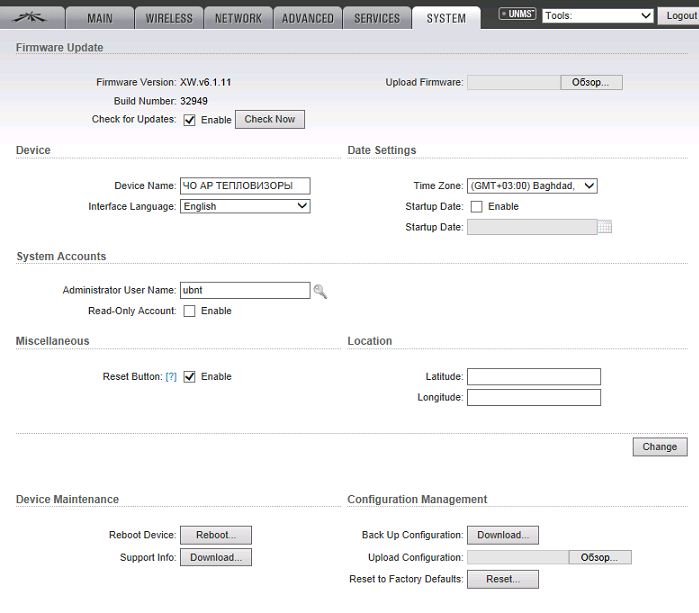Open the Tools dropdown
This screenshot has width=699, height=613.
(x=598, y=16)
